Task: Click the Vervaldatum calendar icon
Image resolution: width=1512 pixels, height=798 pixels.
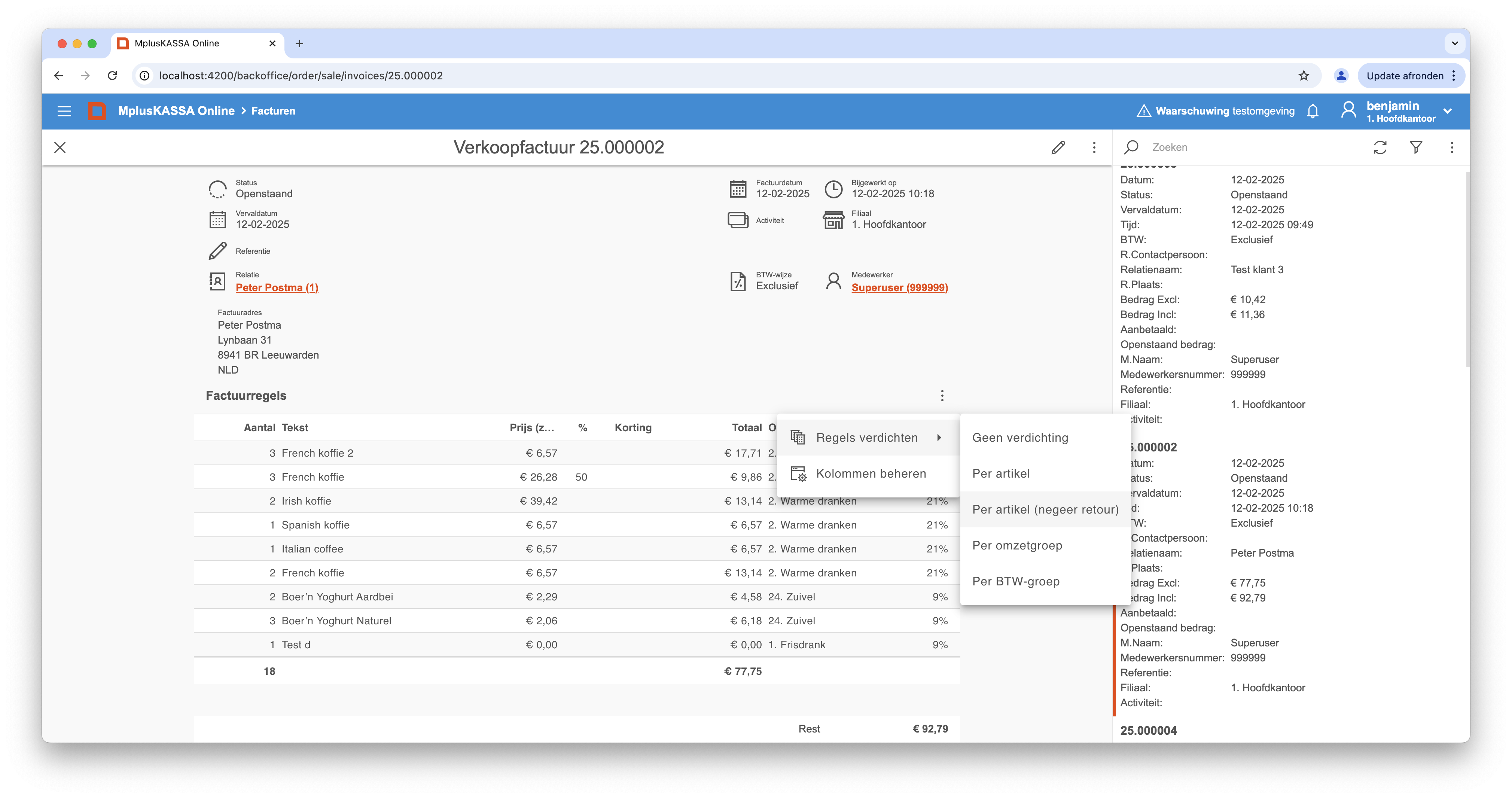Action: tap(217, 220)
